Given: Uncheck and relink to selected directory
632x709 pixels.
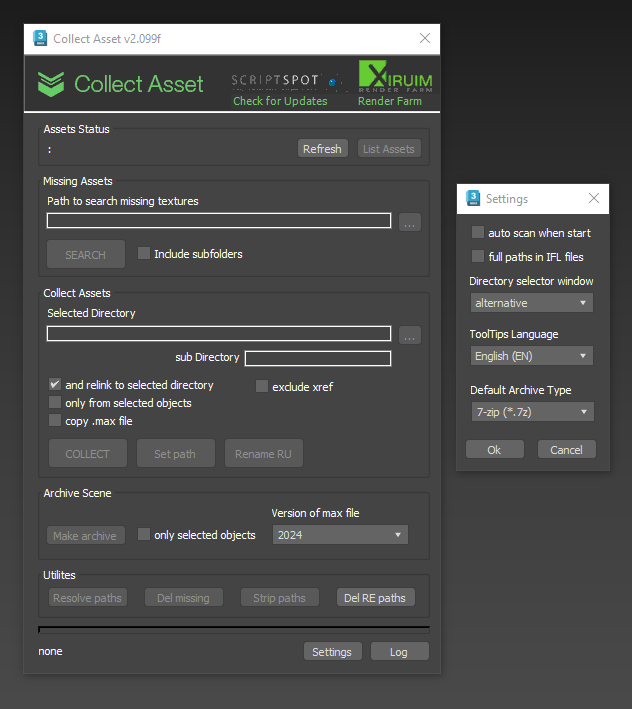Looking at the screenshot, I should 55,384.
